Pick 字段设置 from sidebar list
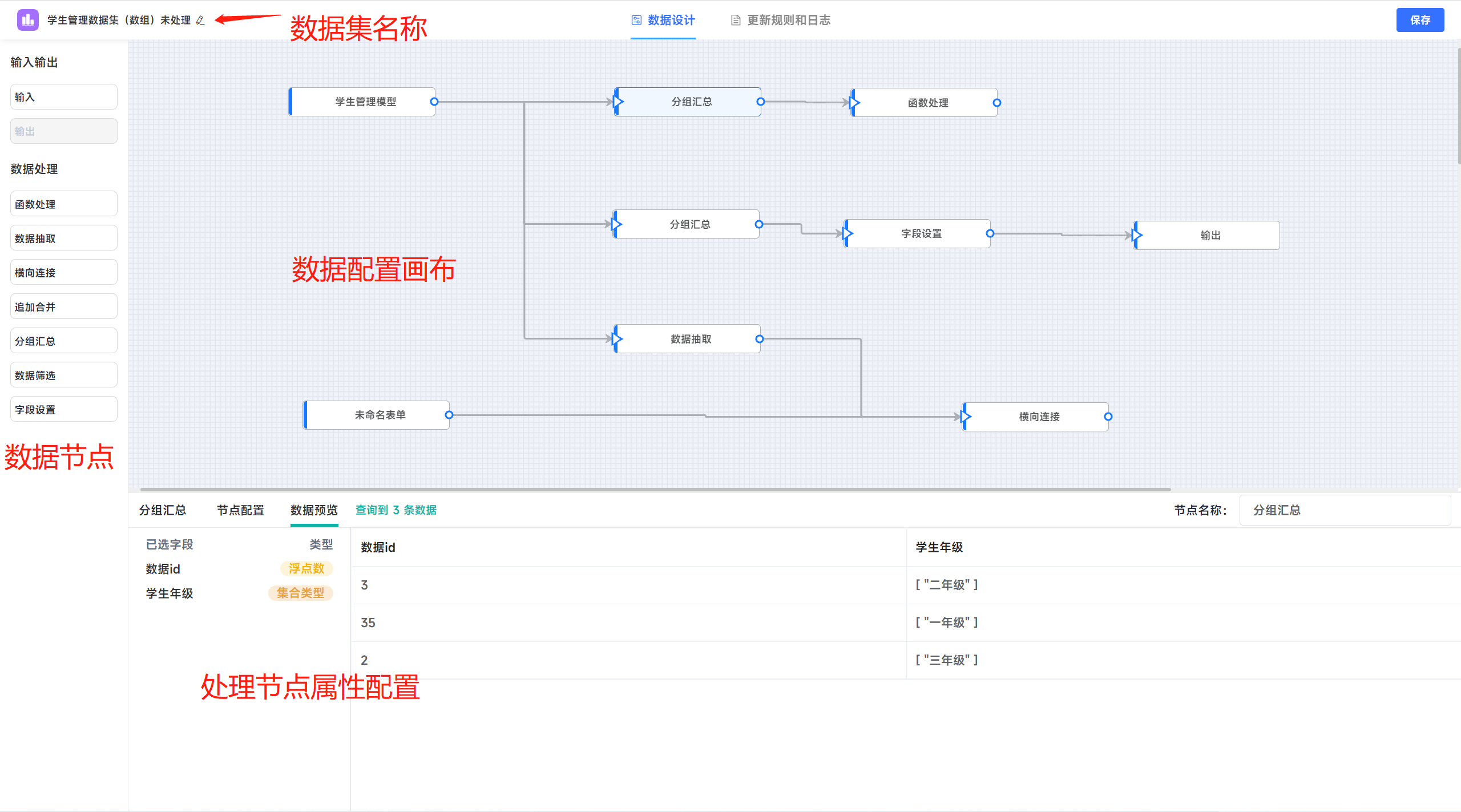The width and height of the screenshot is (1461, 812). 64,409
